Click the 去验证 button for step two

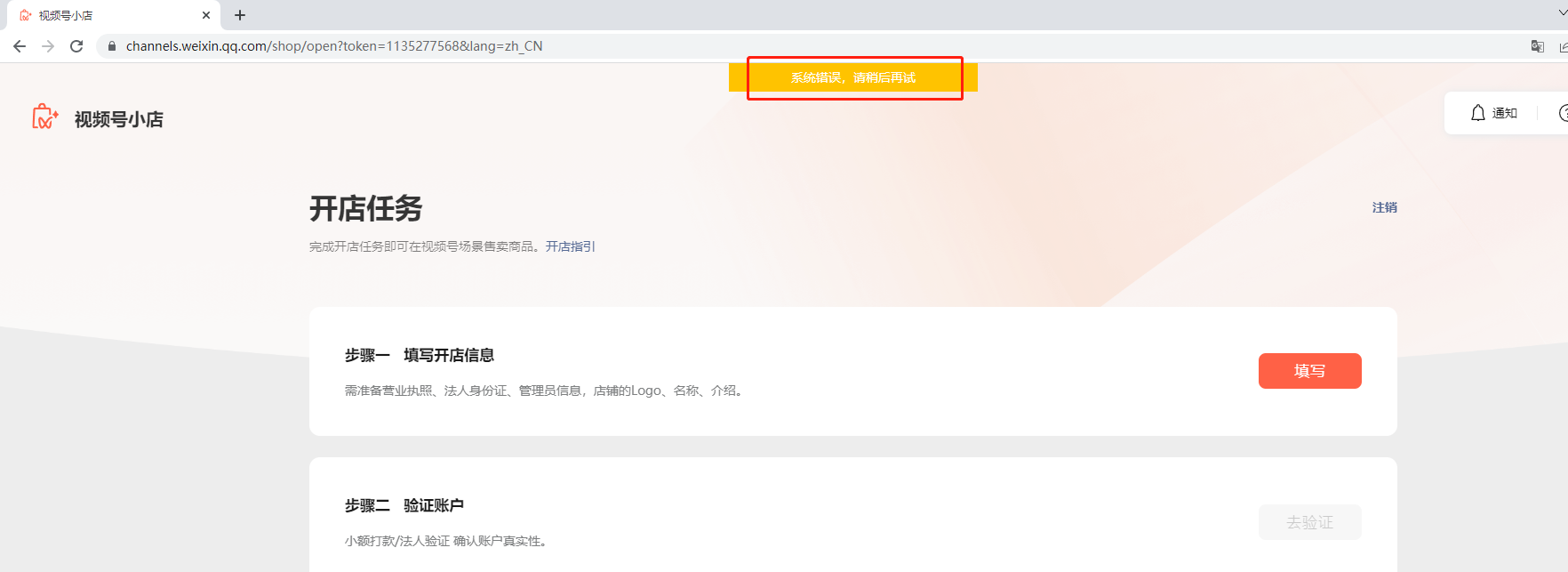(x=1309, y=522)
